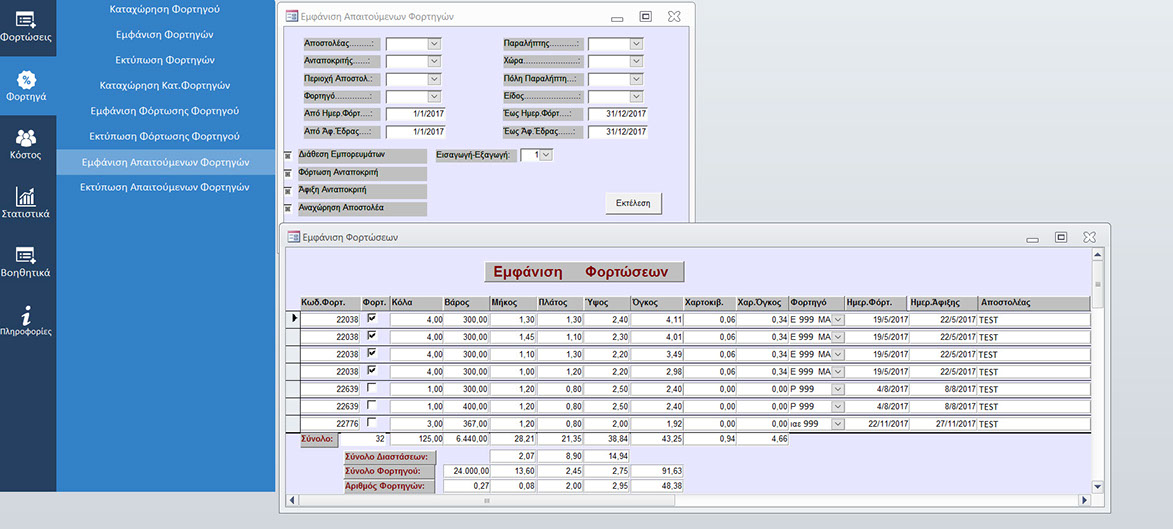The image size is (1173, 529).
Task: Open the Φορτώσεις sidebar section
Action: 26,26
